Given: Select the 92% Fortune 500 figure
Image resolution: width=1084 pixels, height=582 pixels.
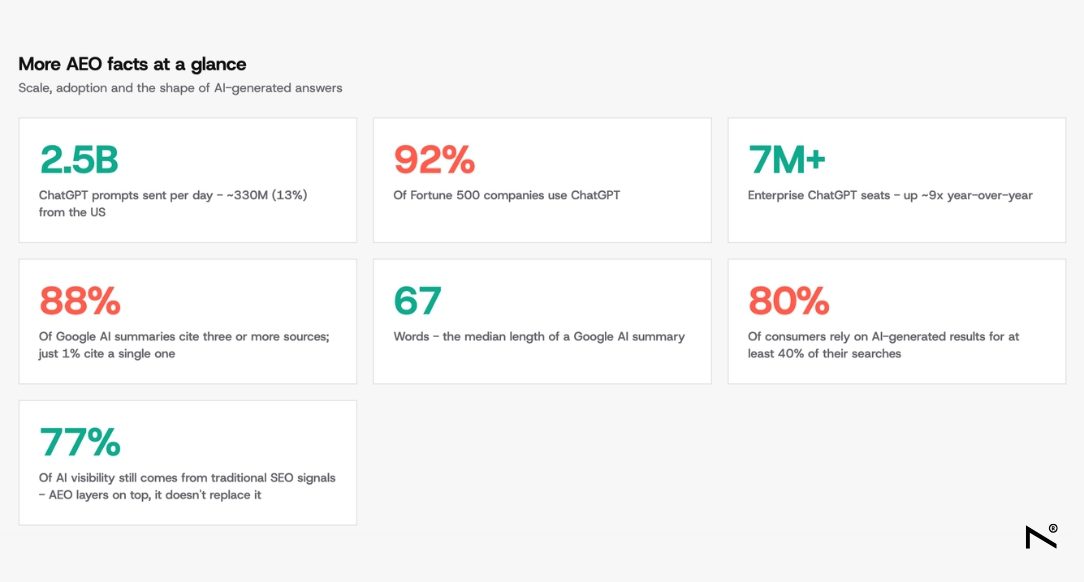Looking at the screenshot, I should pyautogui.click(x=434, y=160).
